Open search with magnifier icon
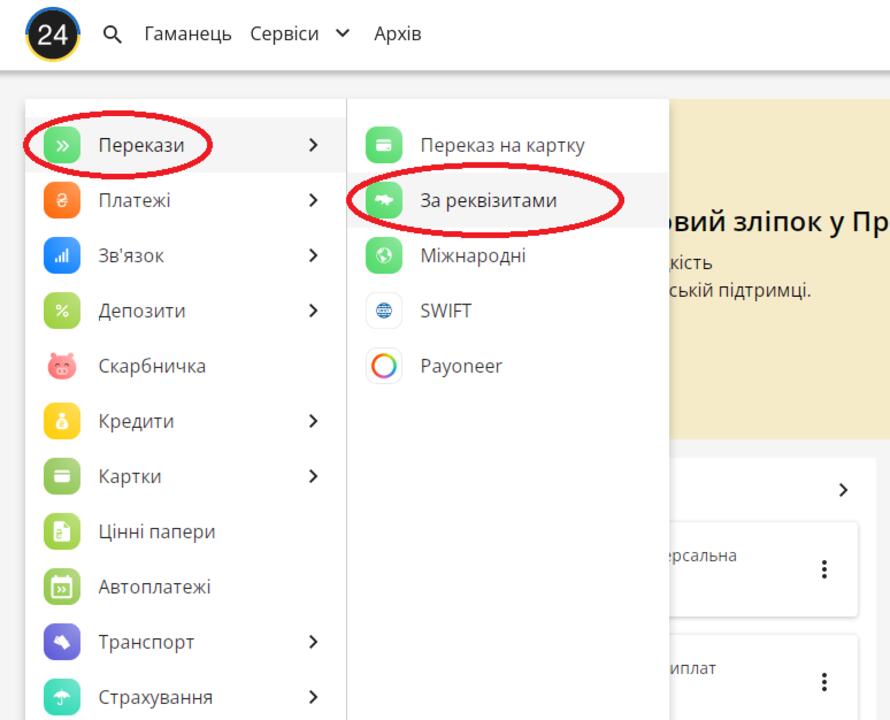Viewport: 890px width, 720px height. coord(112,35)
